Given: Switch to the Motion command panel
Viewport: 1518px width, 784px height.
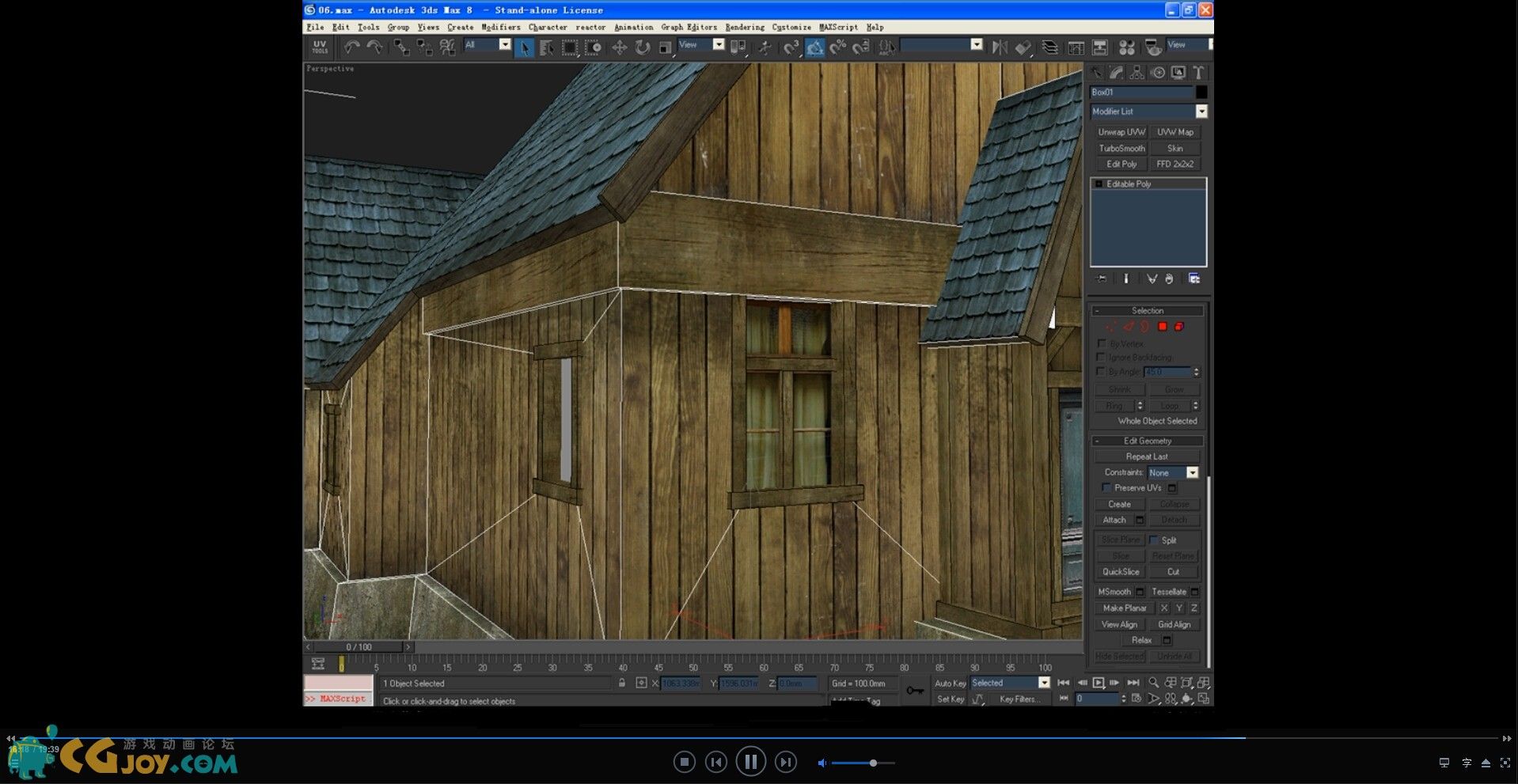Looking at the screenshot, I should (x=1158, y=73).
